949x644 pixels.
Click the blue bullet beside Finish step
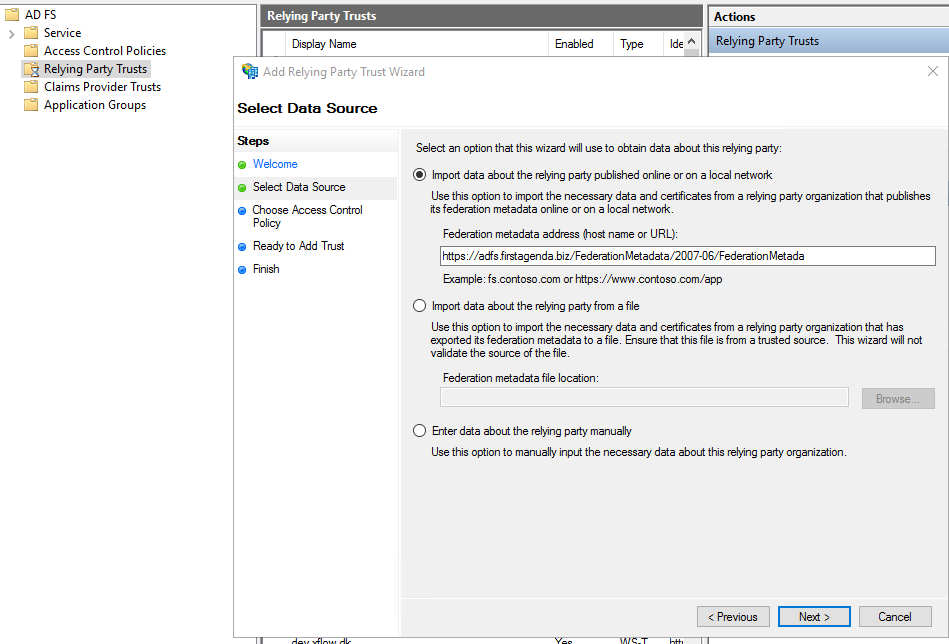[242, 269]
